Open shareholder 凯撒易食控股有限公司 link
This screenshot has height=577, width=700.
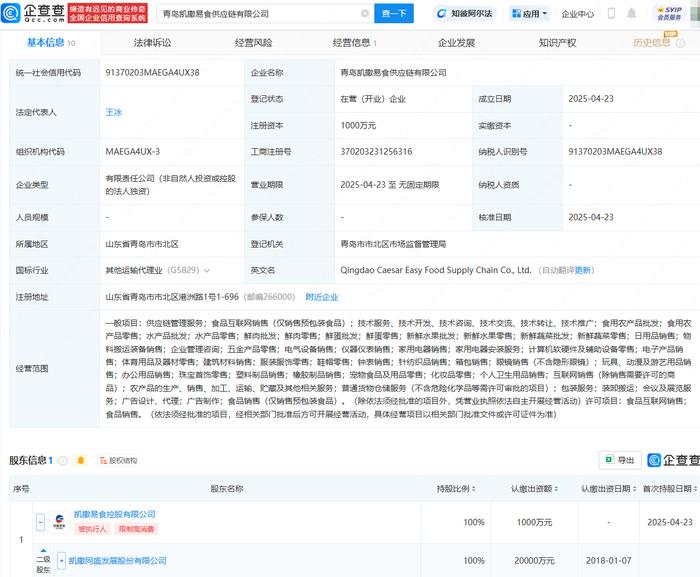115,514
